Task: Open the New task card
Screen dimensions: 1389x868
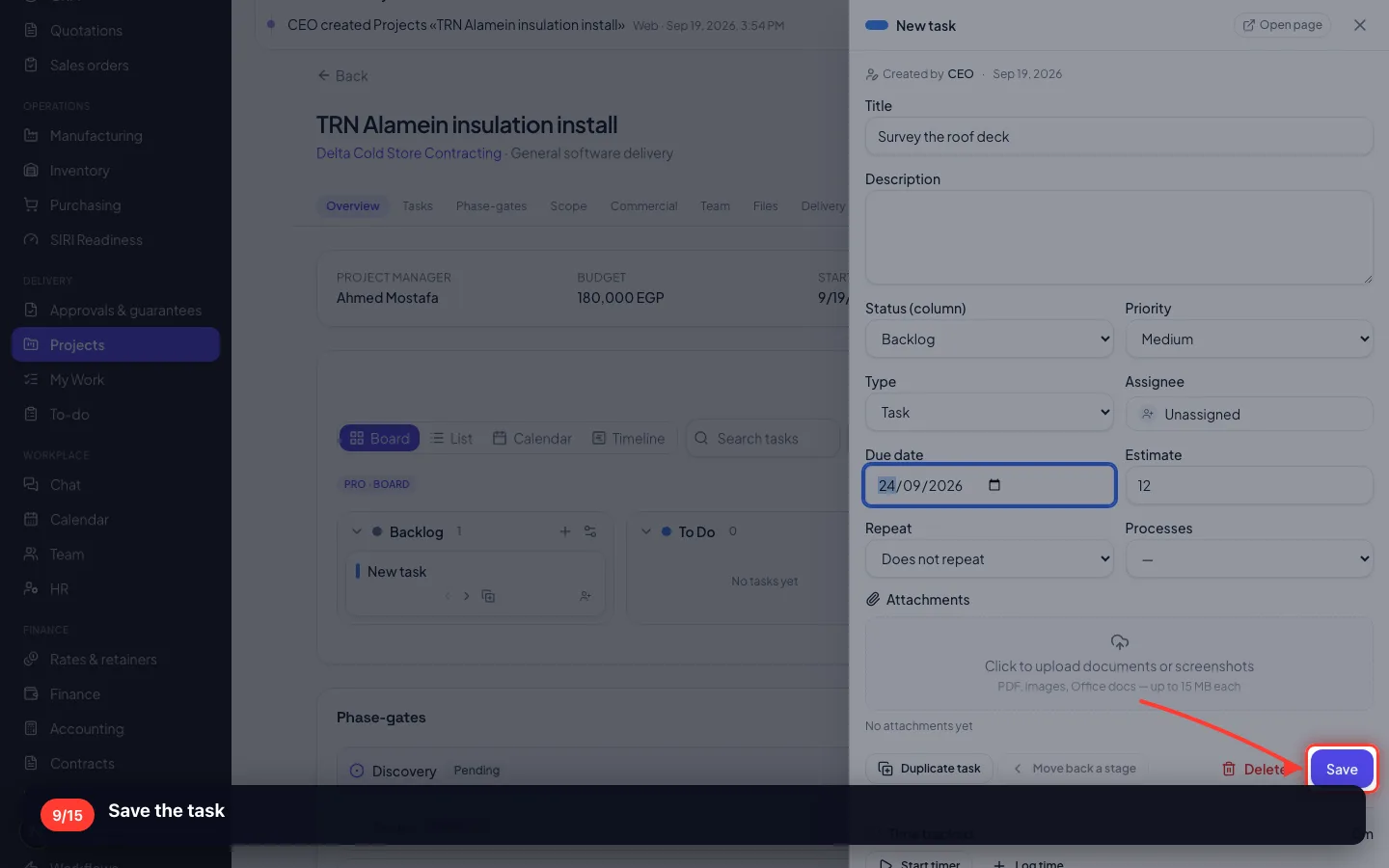Action: (476, 583)
